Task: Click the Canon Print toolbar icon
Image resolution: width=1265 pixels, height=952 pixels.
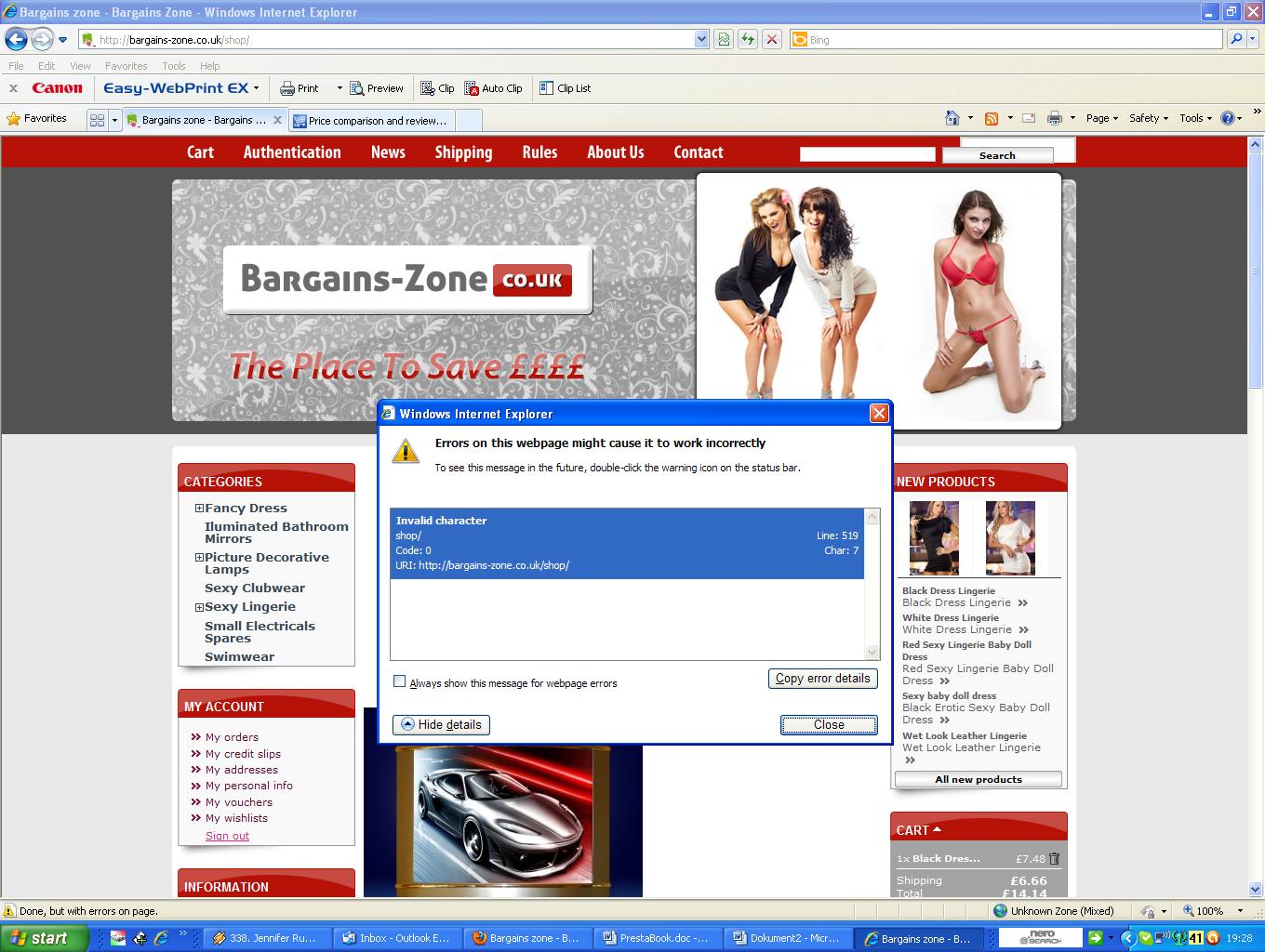Action: (300, 88)
